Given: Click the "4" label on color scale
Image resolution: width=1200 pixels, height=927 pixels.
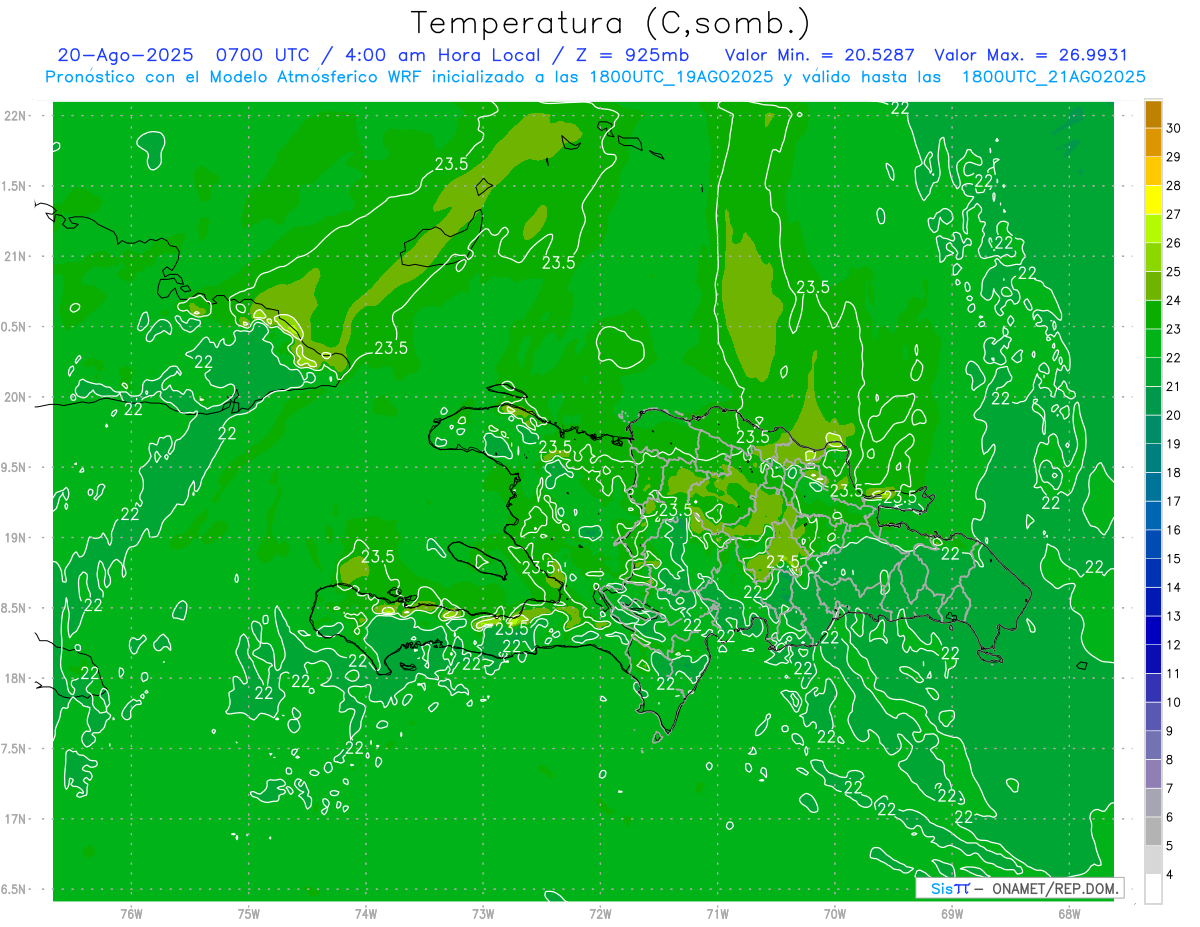Looking at the screenshot, I should point(1170,875).
